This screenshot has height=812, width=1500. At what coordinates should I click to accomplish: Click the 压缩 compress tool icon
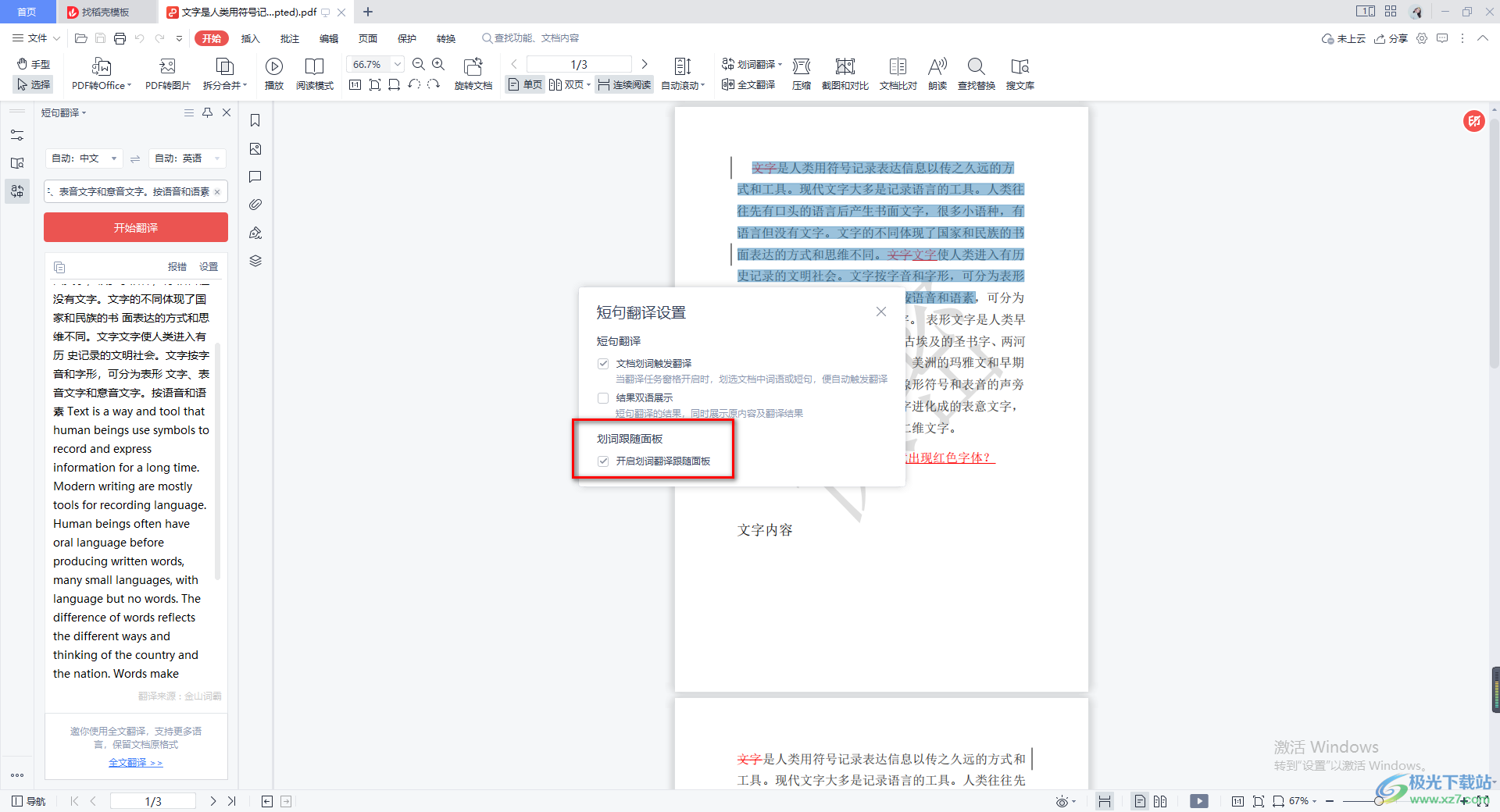click(801, 66)
